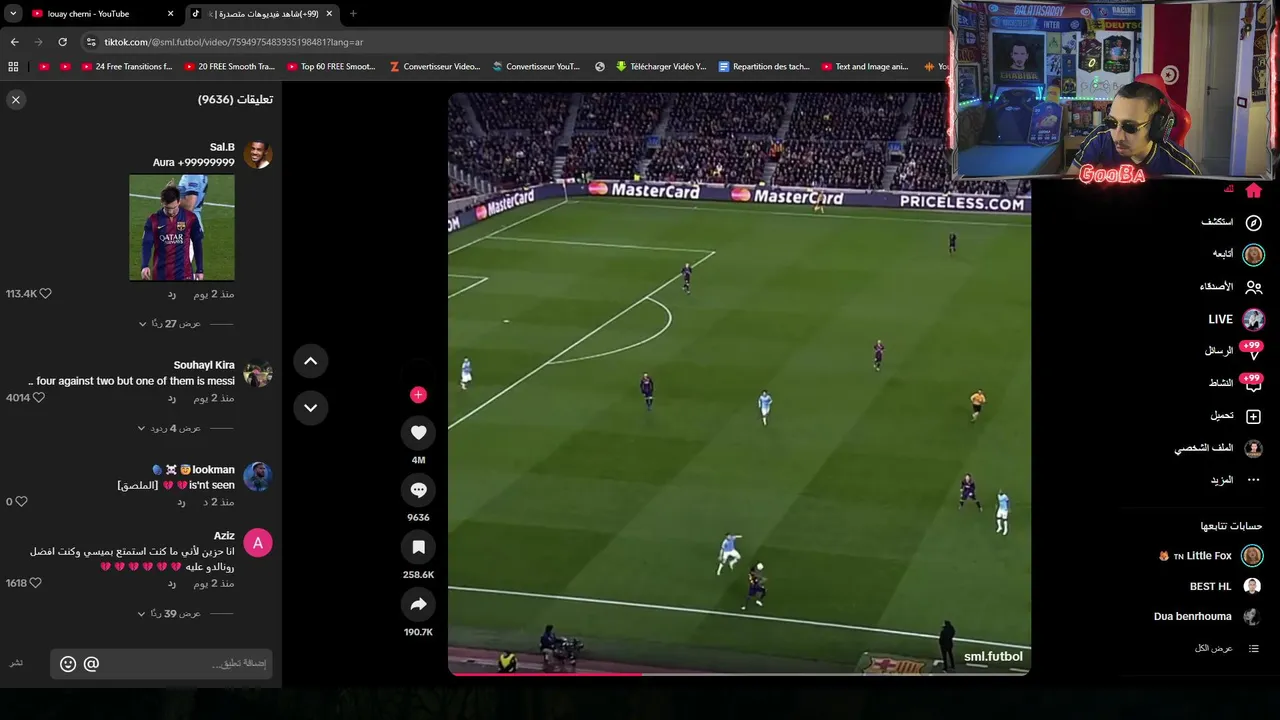This screenshot has width=1280, height=720.
Task: Open the tab search dropdown arrow
Action: click(12, 14)
